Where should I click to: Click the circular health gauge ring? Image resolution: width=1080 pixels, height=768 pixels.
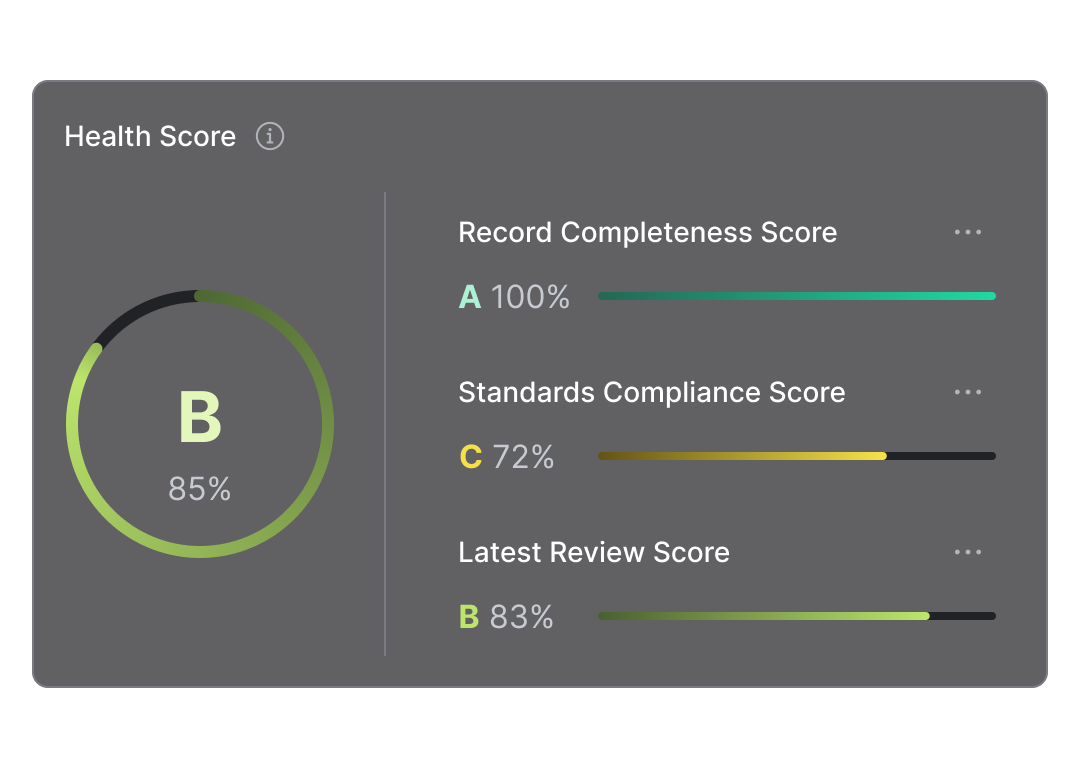tap(326, 425)
